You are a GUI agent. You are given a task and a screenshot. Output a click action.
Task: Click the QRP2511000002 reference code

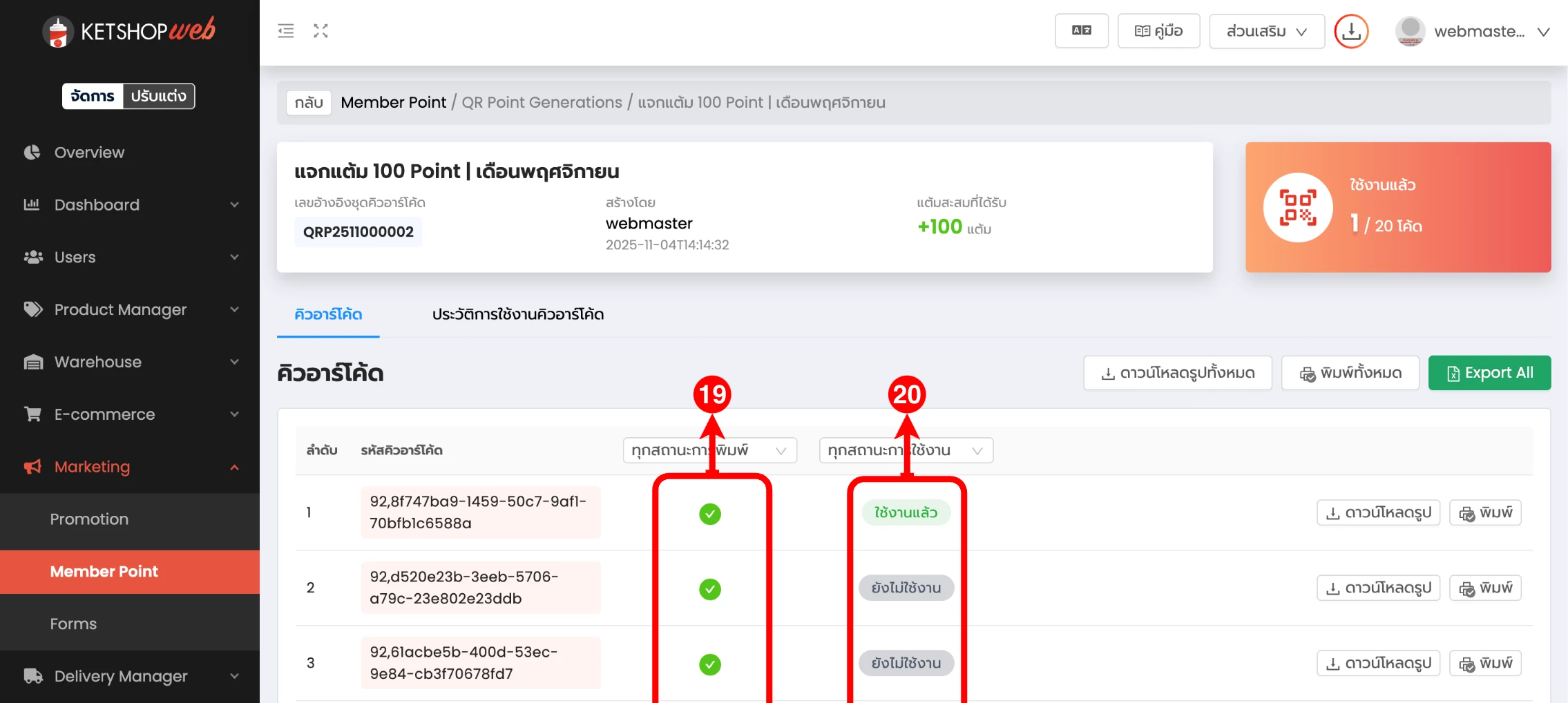(358, 232)
